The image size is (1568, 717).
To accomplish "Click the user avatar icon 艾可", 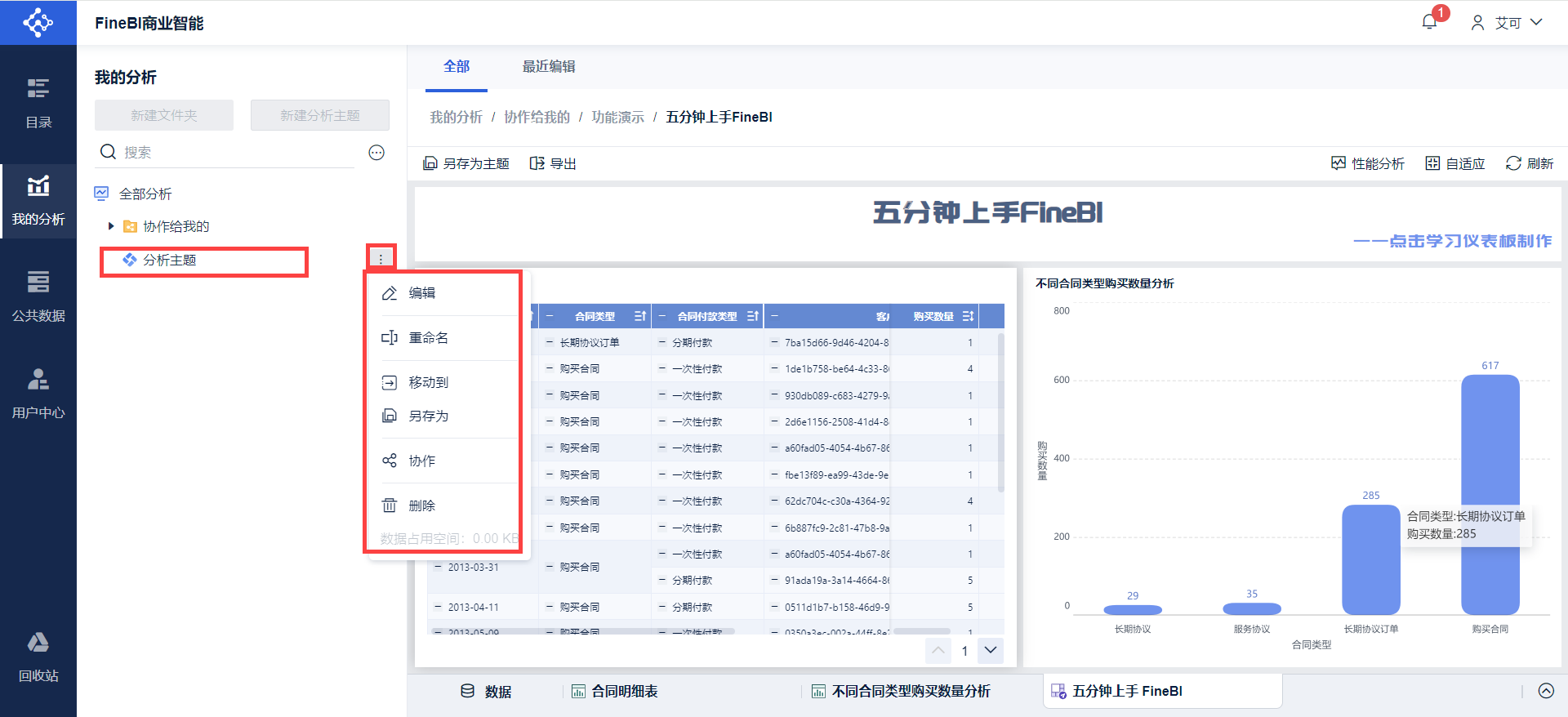I will point(1477,23).
